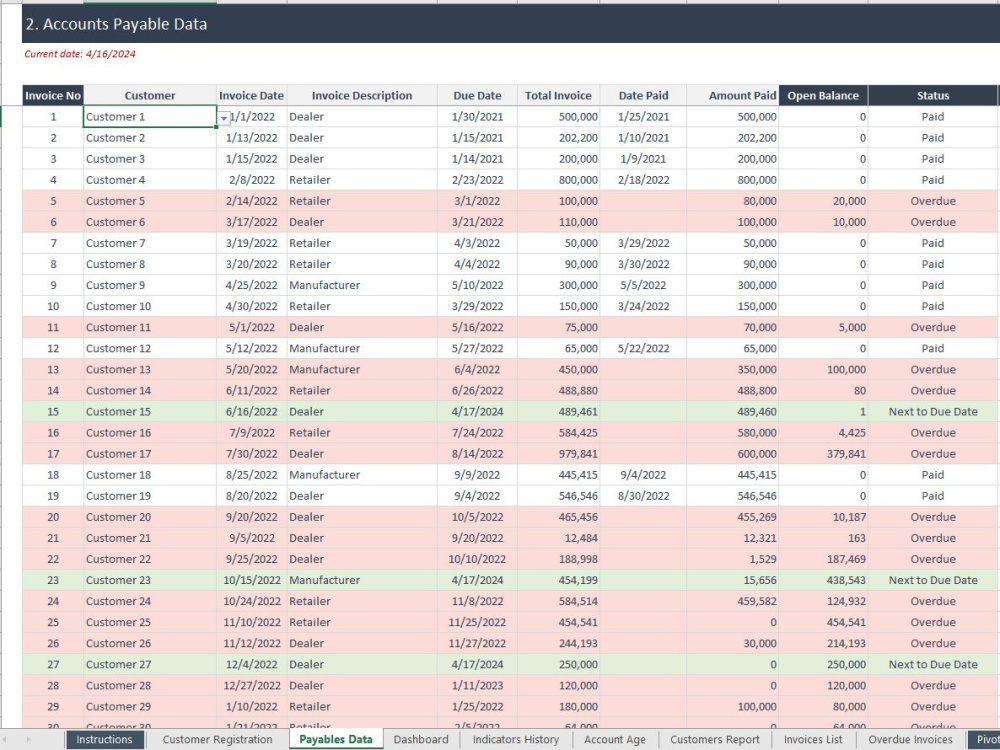Switch to the Account Age sheet tab

coord(615,740)
